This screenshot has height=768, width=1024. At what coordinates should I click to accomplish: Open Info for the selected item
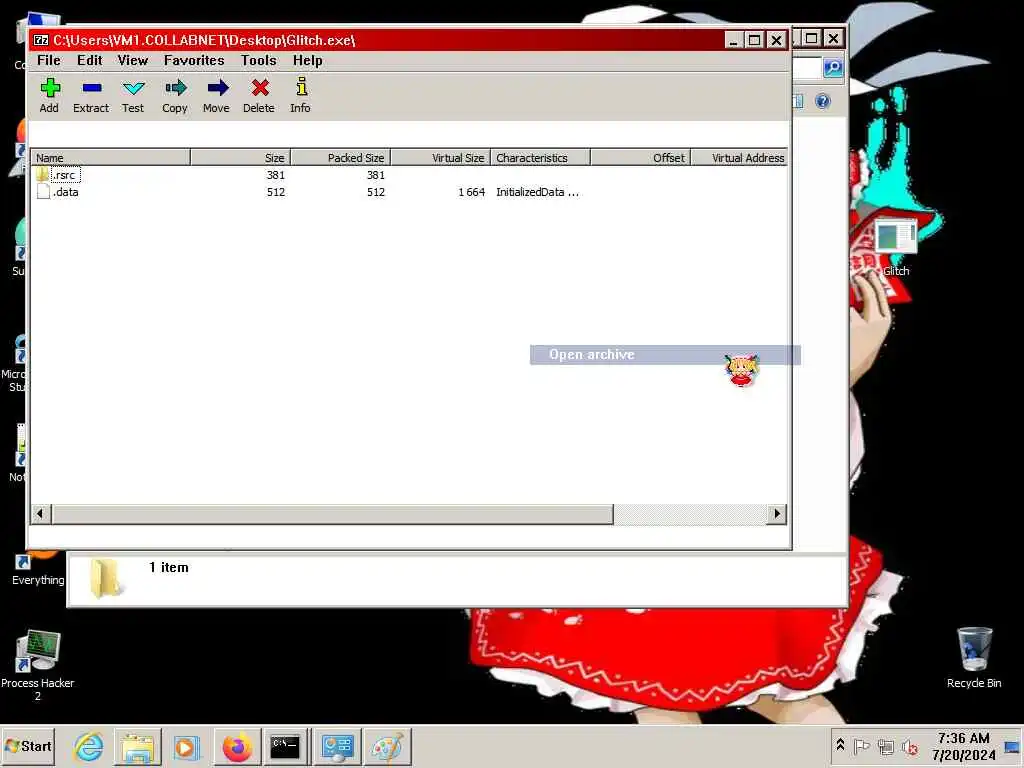point(300,95)
